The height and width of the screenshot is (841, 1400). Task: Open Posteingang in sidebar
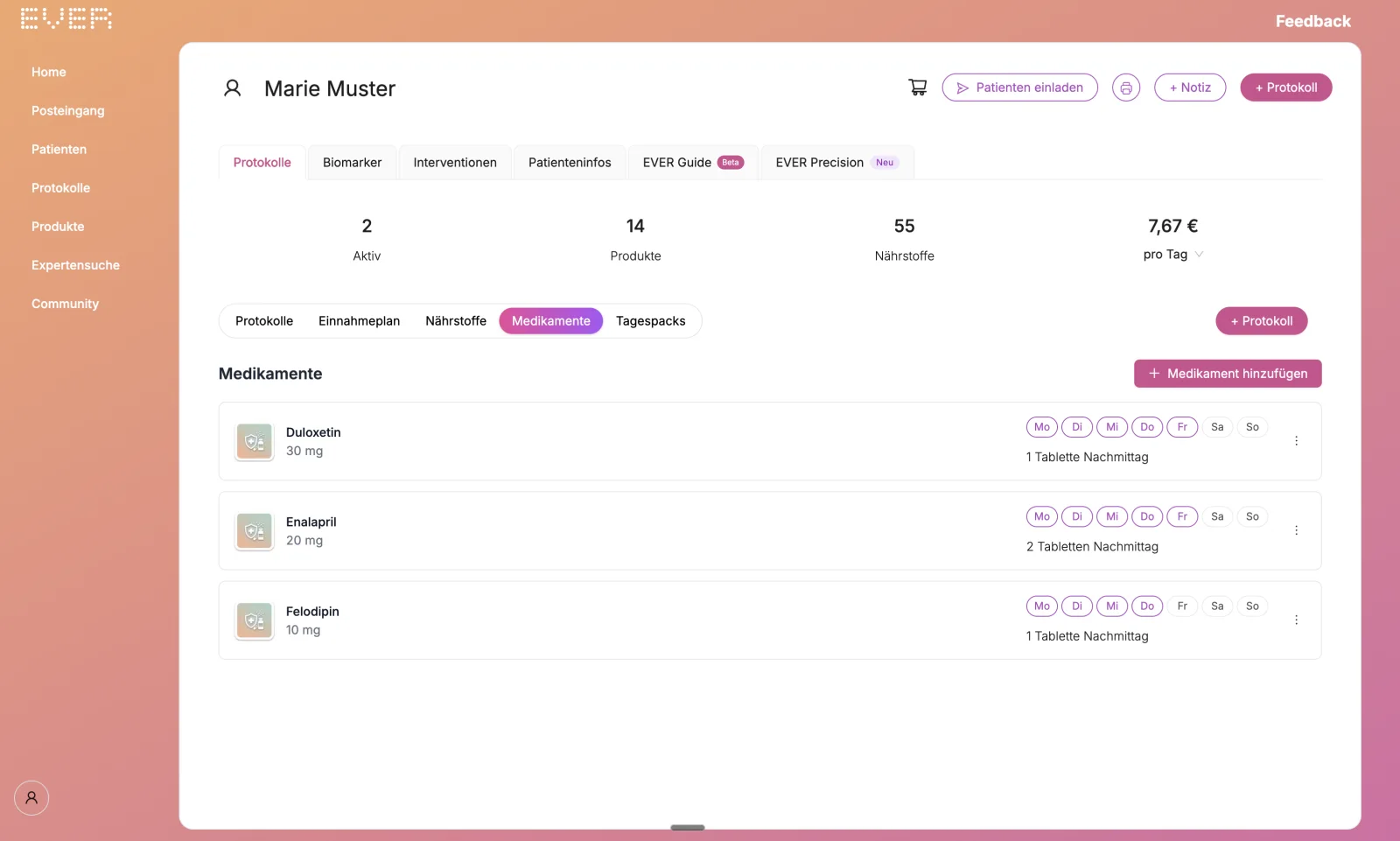coord(68,110)
